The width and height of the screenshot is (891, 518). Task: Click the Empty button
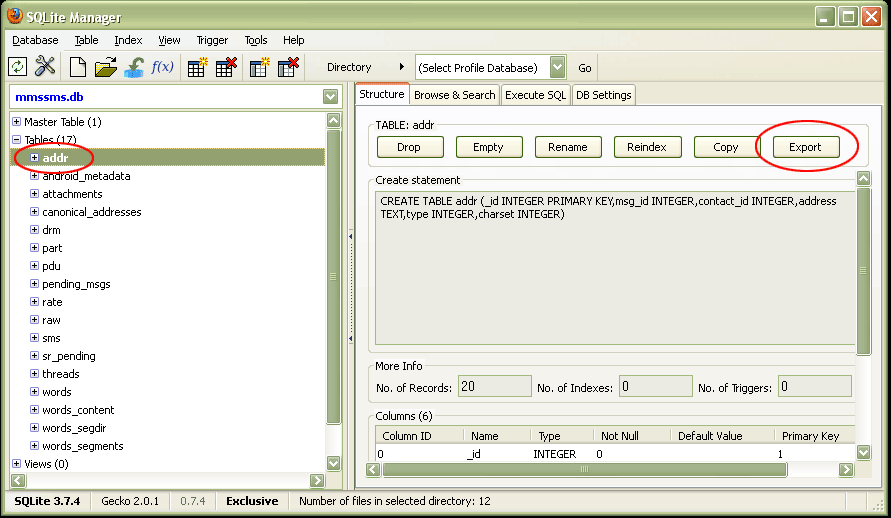pyautogui.click(x=489, y=147)
